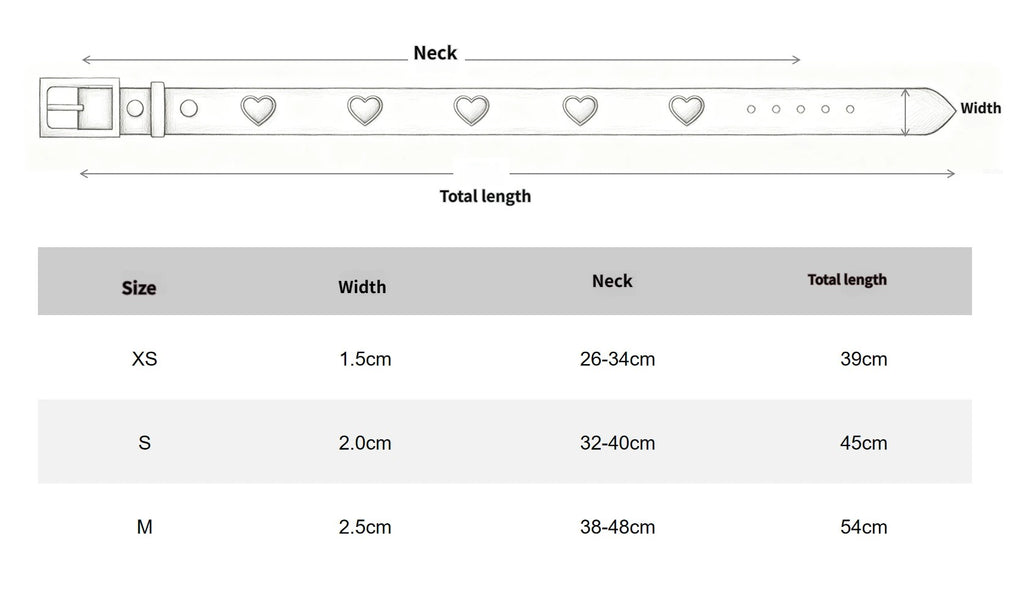Click the Total length column header
The height and width of the screenshot is (607, 1024).
[x=847, y=280]
